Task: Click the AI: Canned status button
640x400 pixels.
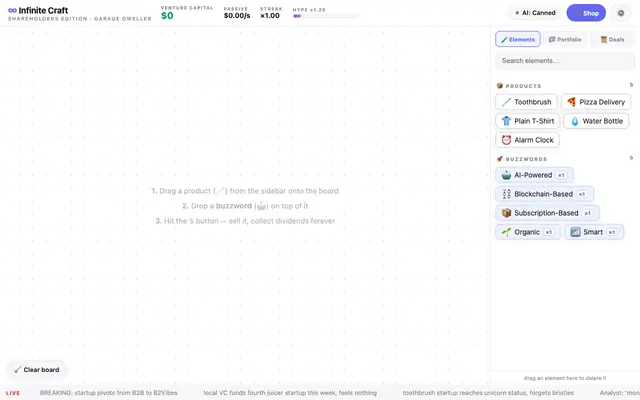Action: pos(536,13)
